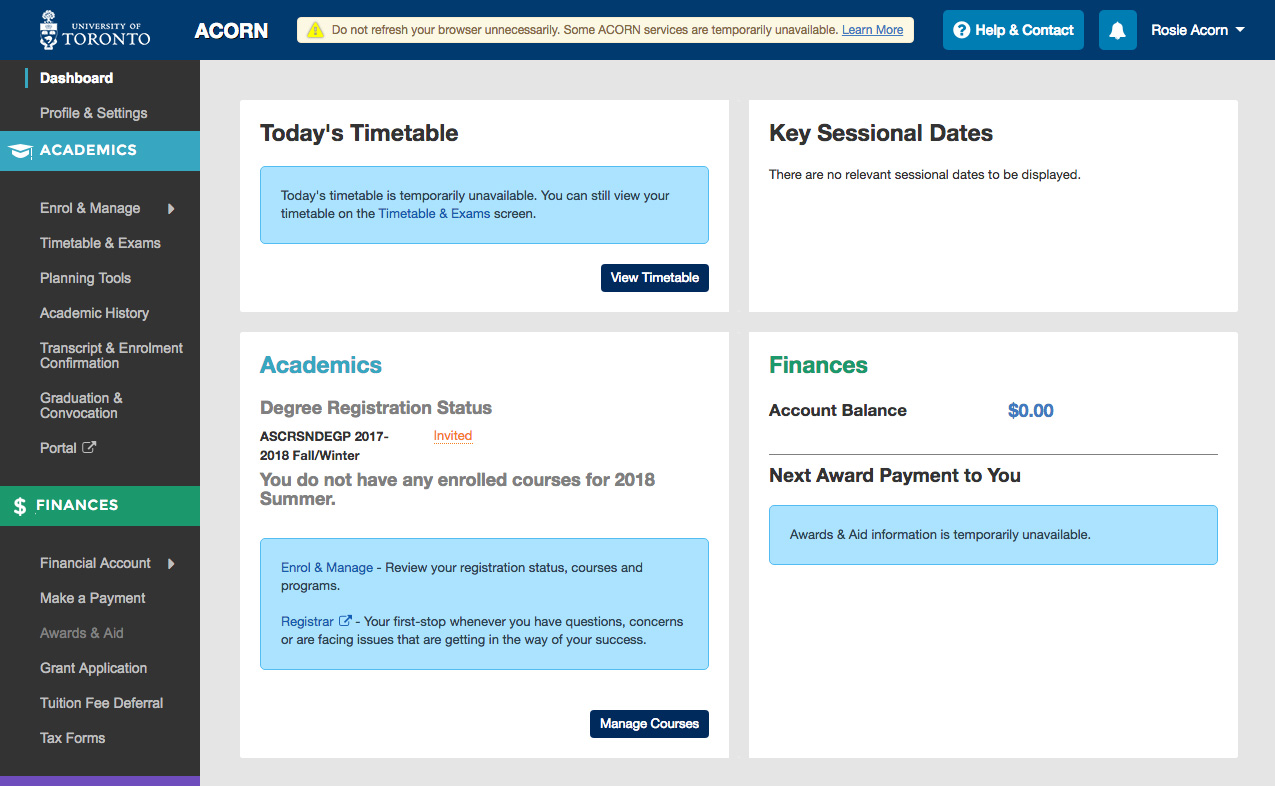The width and height of the screenshot is (1275, 786).
Task: Click the Academics graduation cap icon
Action: [x=21, y=151]
